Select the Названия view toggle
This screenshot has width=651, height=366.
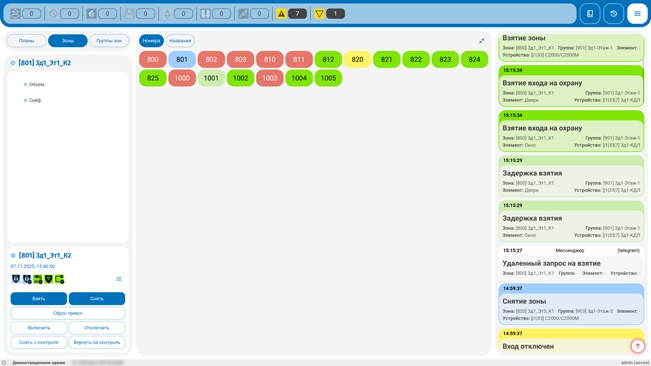pyautogui.click(x=180, y=41)
